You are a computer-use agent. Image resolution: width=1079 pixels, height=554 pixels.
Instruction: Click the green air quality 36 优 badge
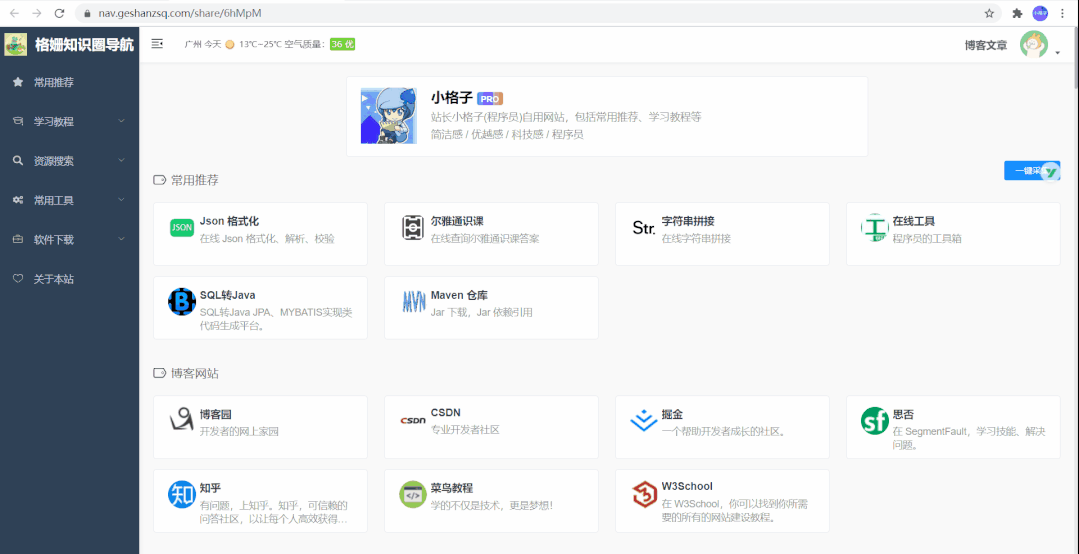point(342,44)
